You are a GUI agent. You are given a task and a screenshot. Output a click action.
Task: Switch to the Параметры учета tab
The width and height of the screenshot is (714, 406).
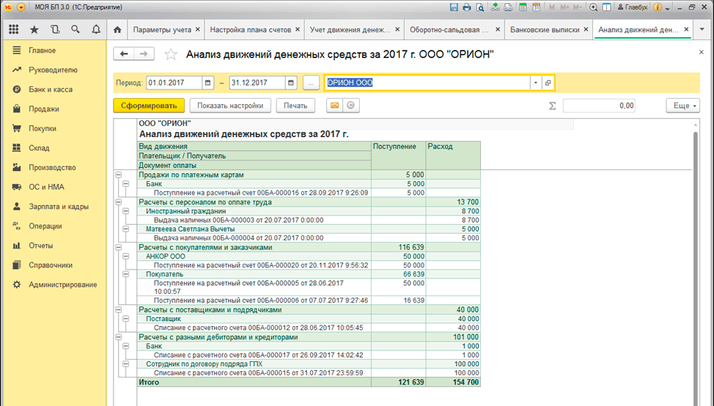pos(163,30)
